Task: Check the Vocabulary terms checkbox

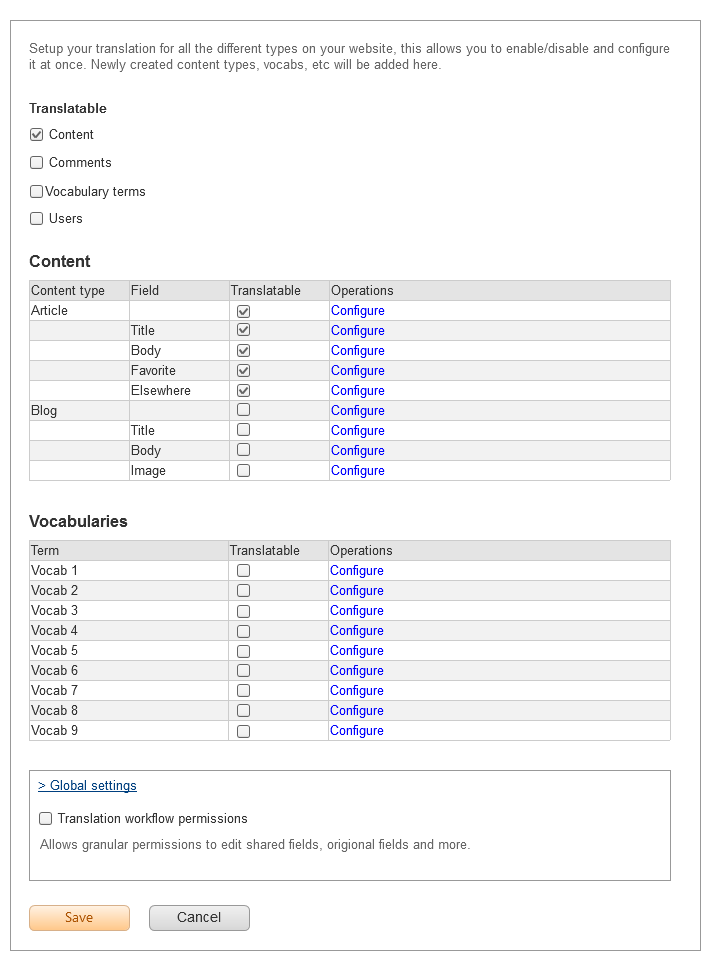Action: tap(37, 192)
